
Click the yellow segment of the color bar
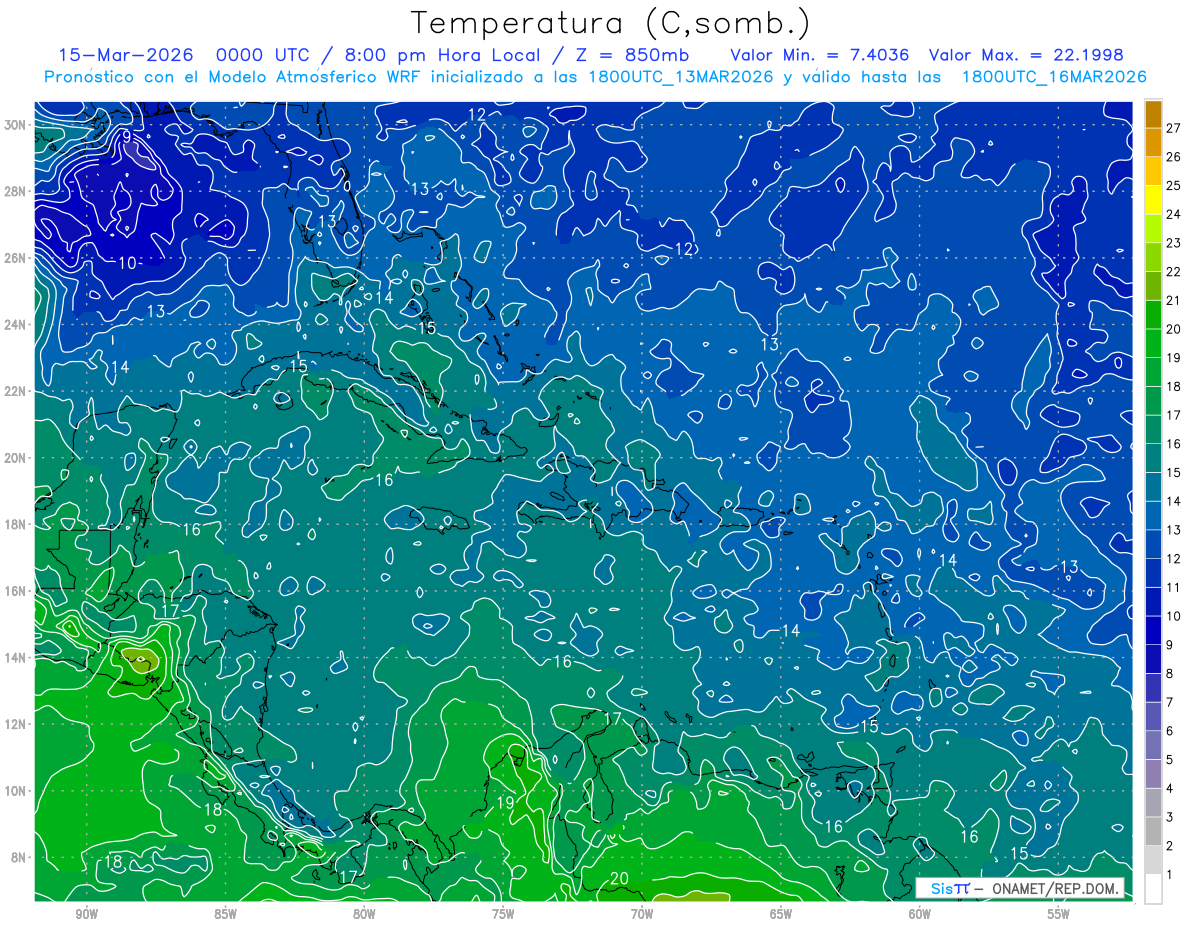(1153, 199)
